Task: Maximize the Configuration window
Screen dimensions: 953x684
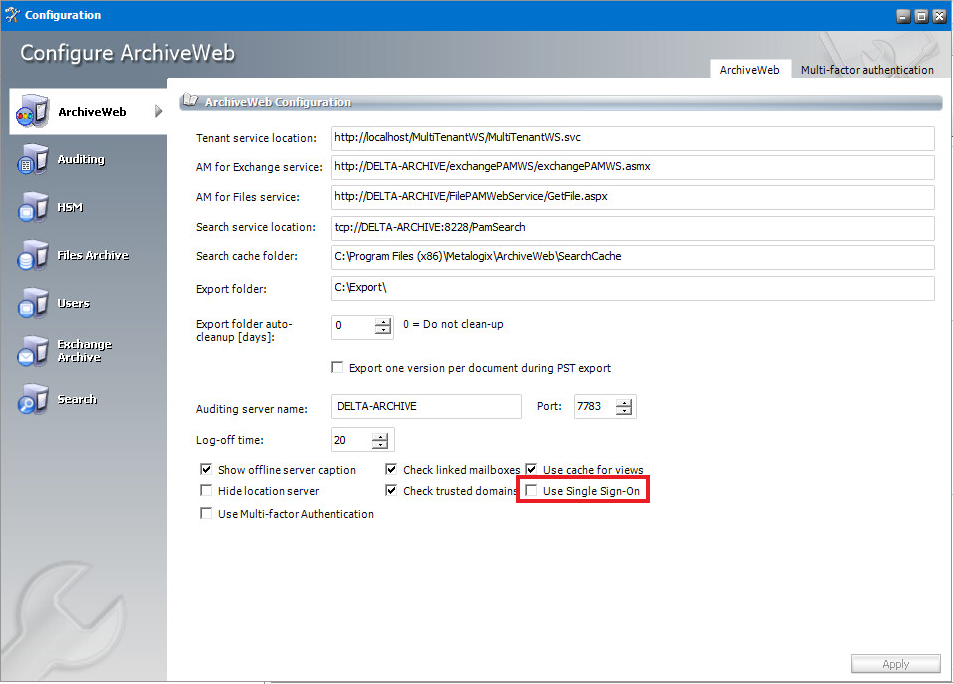Action: pos(921,16)
